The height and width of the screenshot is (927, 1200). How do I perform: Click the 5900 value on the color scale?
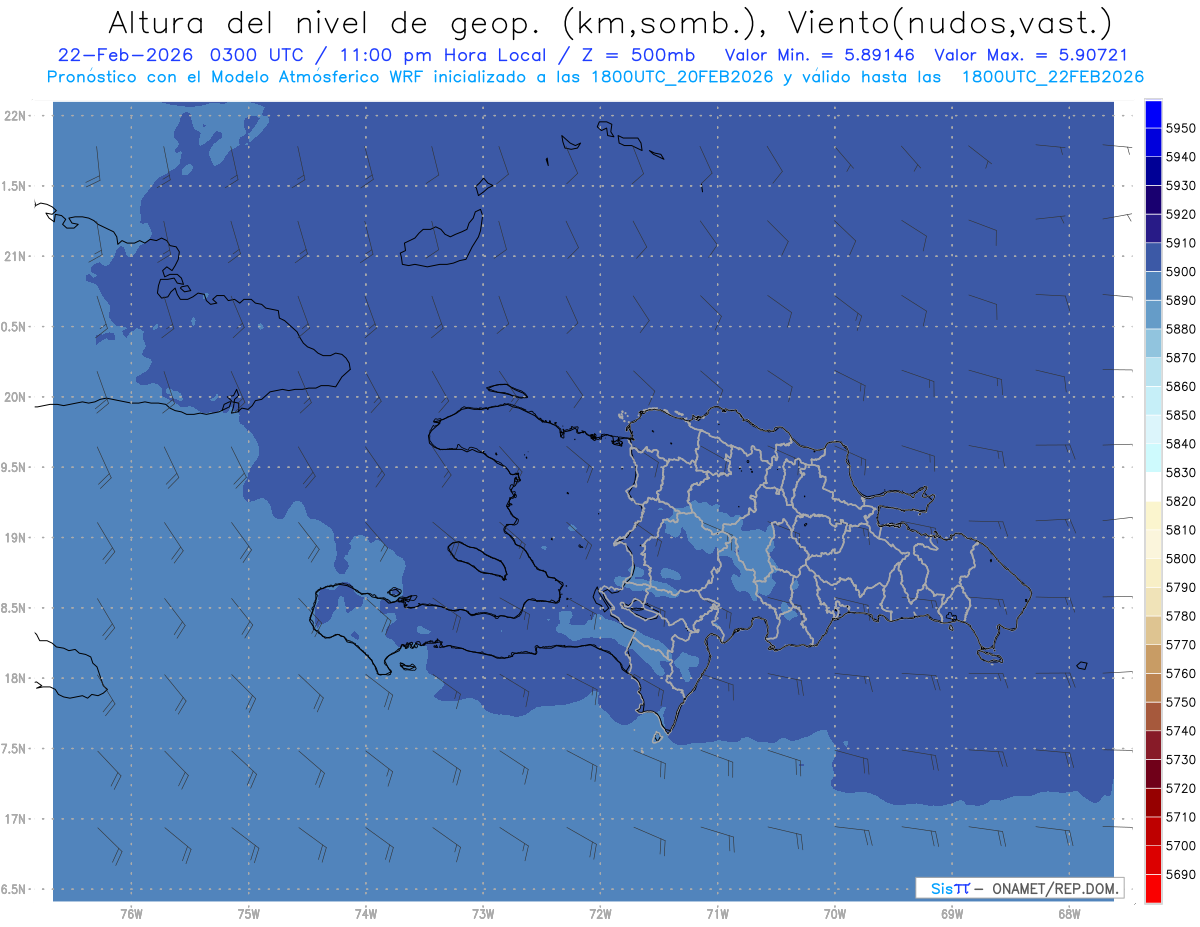1181,271
